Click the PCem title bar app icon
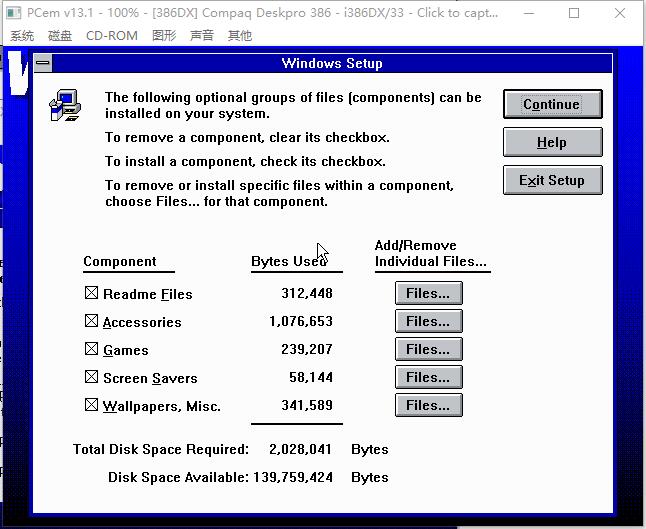Image resolution: width=646 pixels, height=529 pixels. point(14,13)
